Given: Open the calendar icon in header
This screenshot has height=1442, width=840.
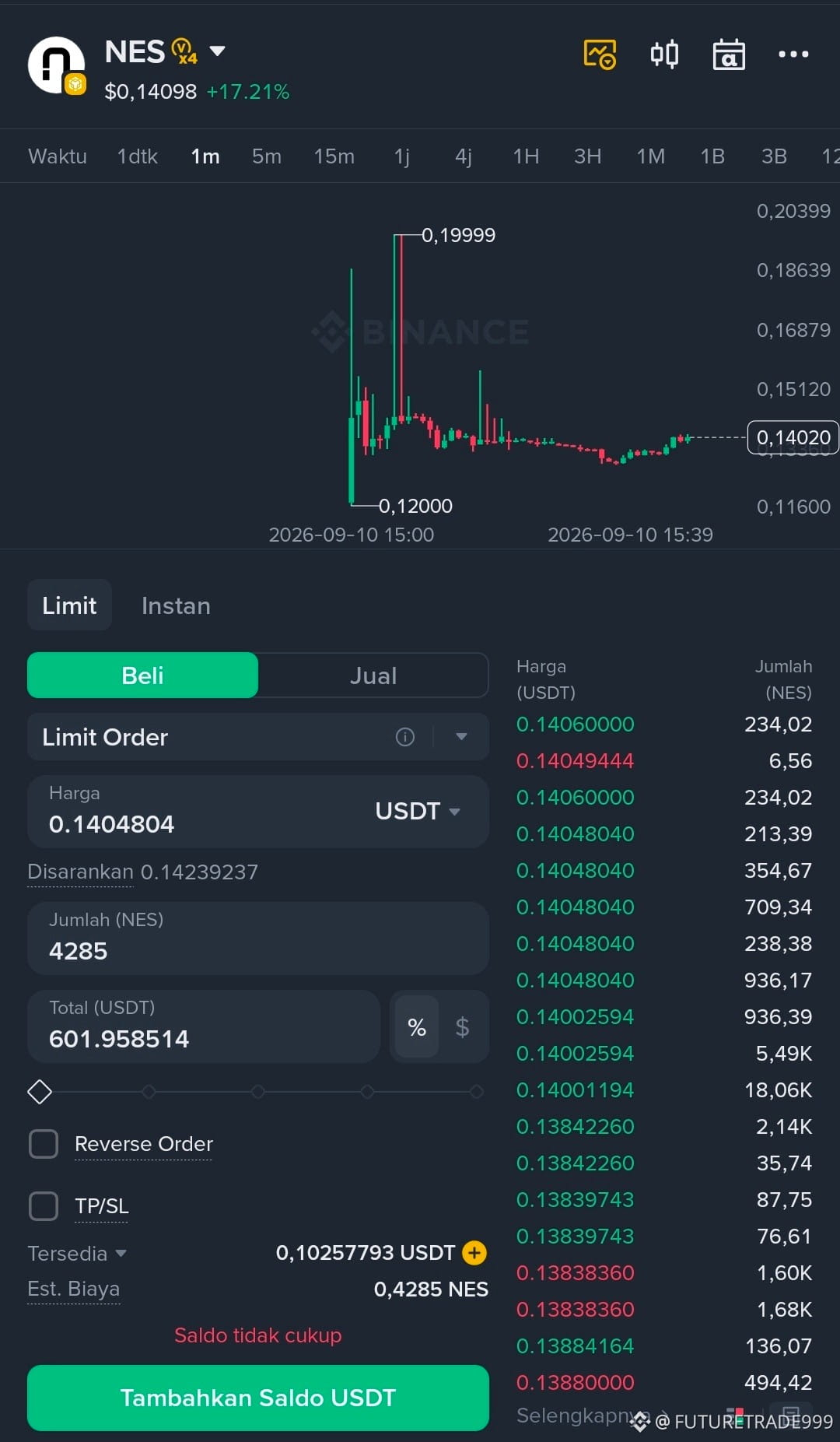Looking at the screenshot, I should [x=729, y=54].
